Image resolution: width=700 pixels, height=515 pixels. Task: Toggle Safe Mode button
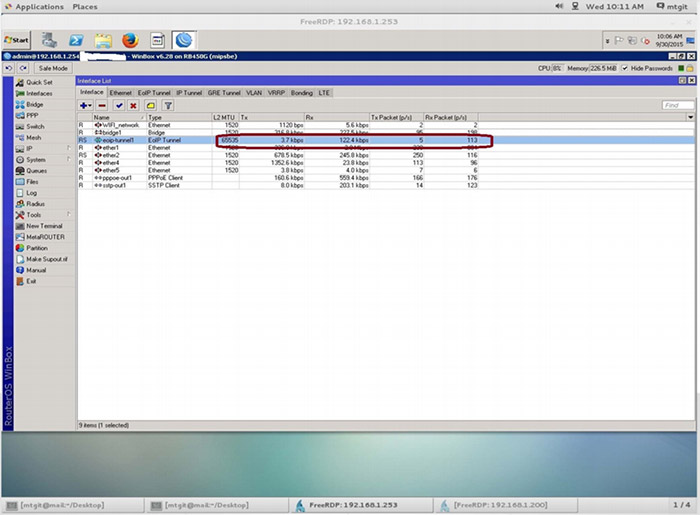coord(53,68)
